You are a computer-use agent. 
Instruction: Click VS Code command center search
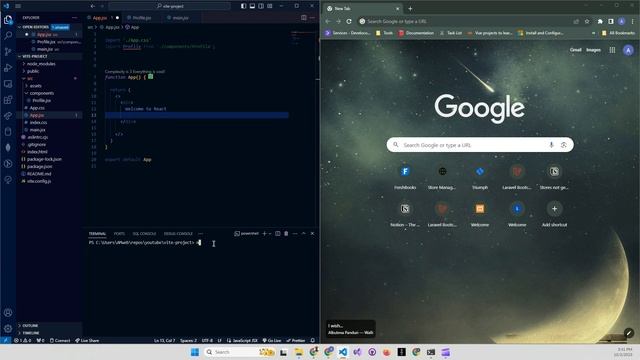tap(169, 6)
